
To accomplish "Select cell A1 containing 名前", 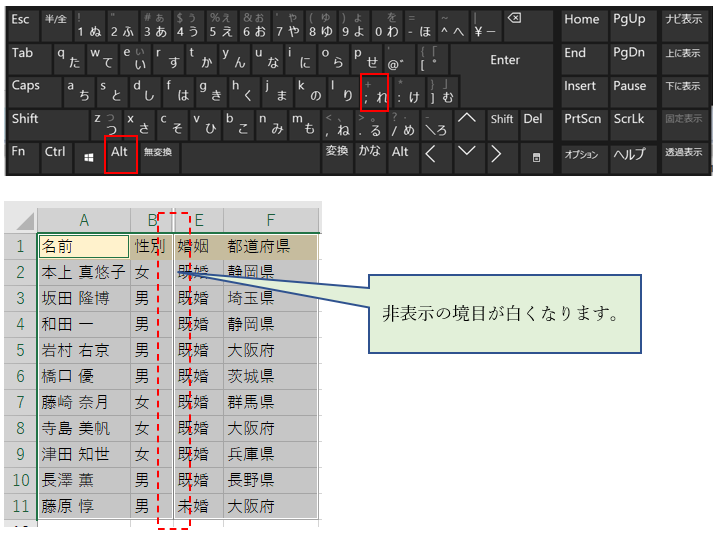I will [83, 246].
